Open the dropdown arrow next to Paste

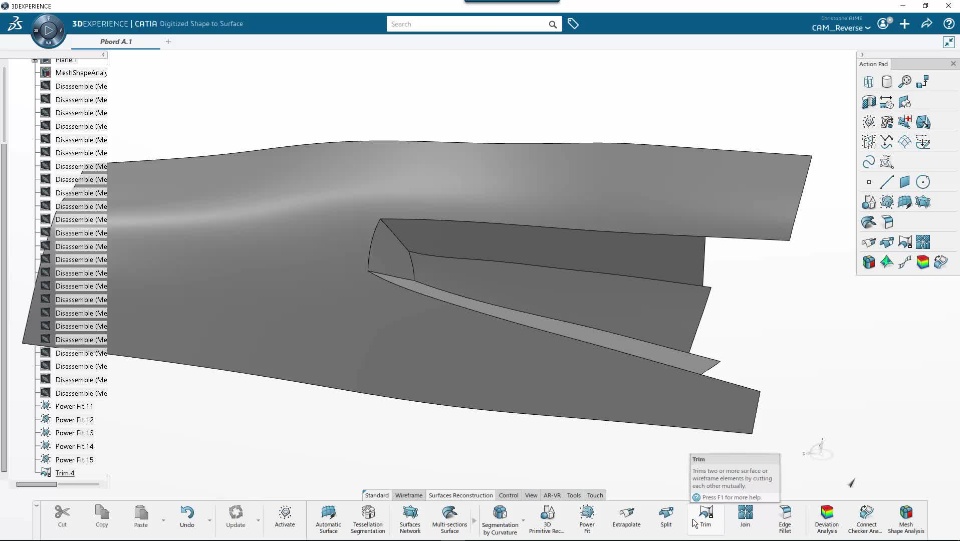[x=163, y=520]
